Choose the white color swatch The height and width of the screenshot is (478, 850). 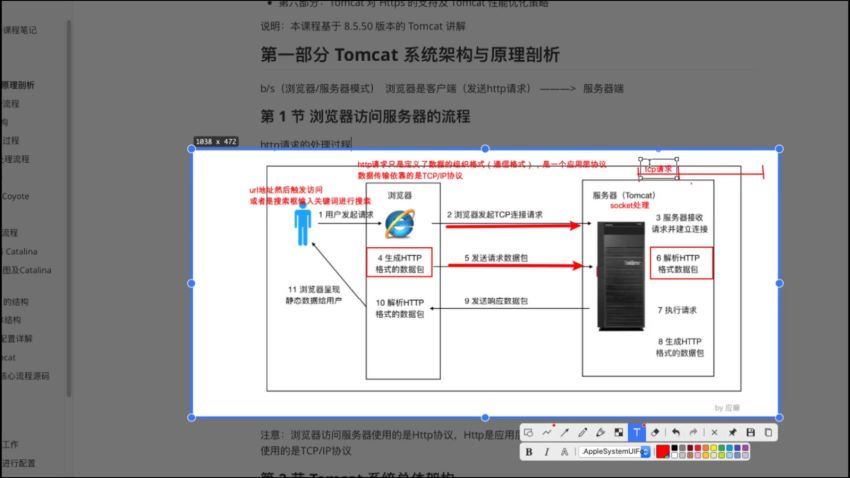tap(674, 455)
